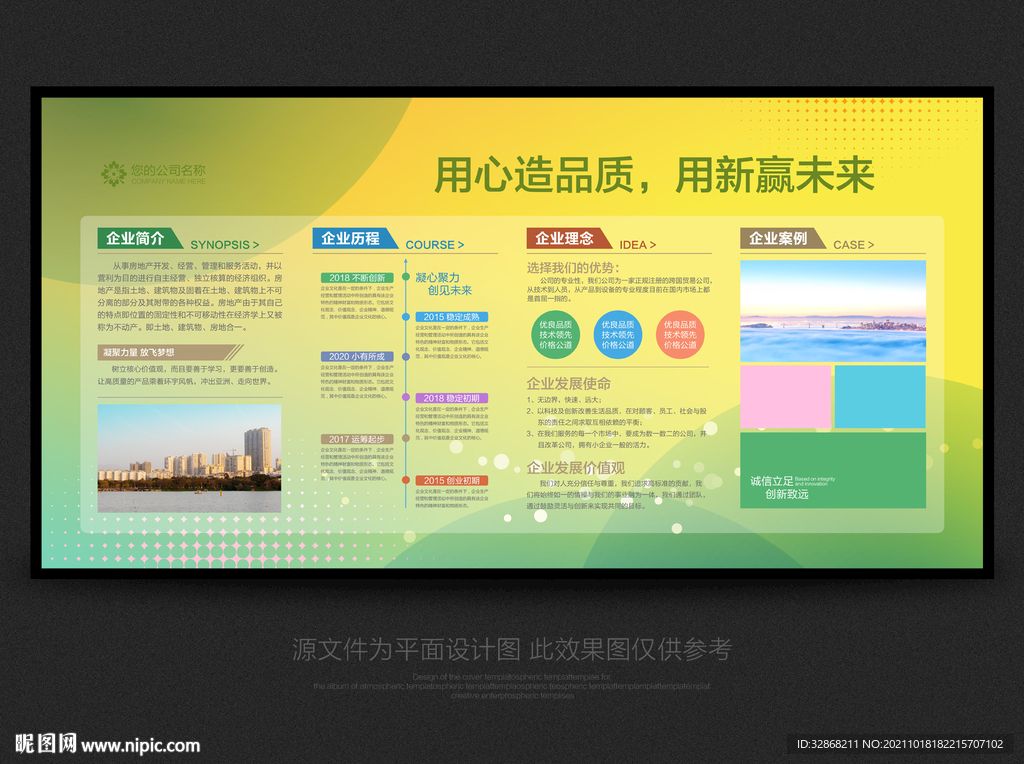Click the green 优良品质 circle
The image size is (1024, 764).
click(x=555, y=334)
